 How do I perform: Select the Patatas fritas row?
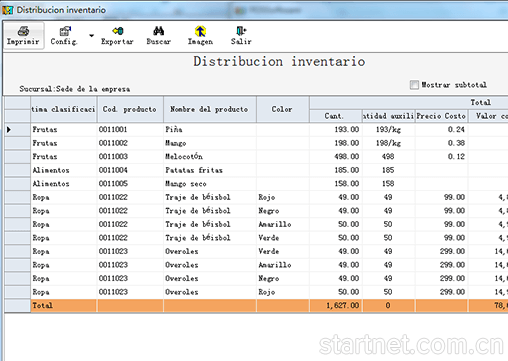point(256,170)
